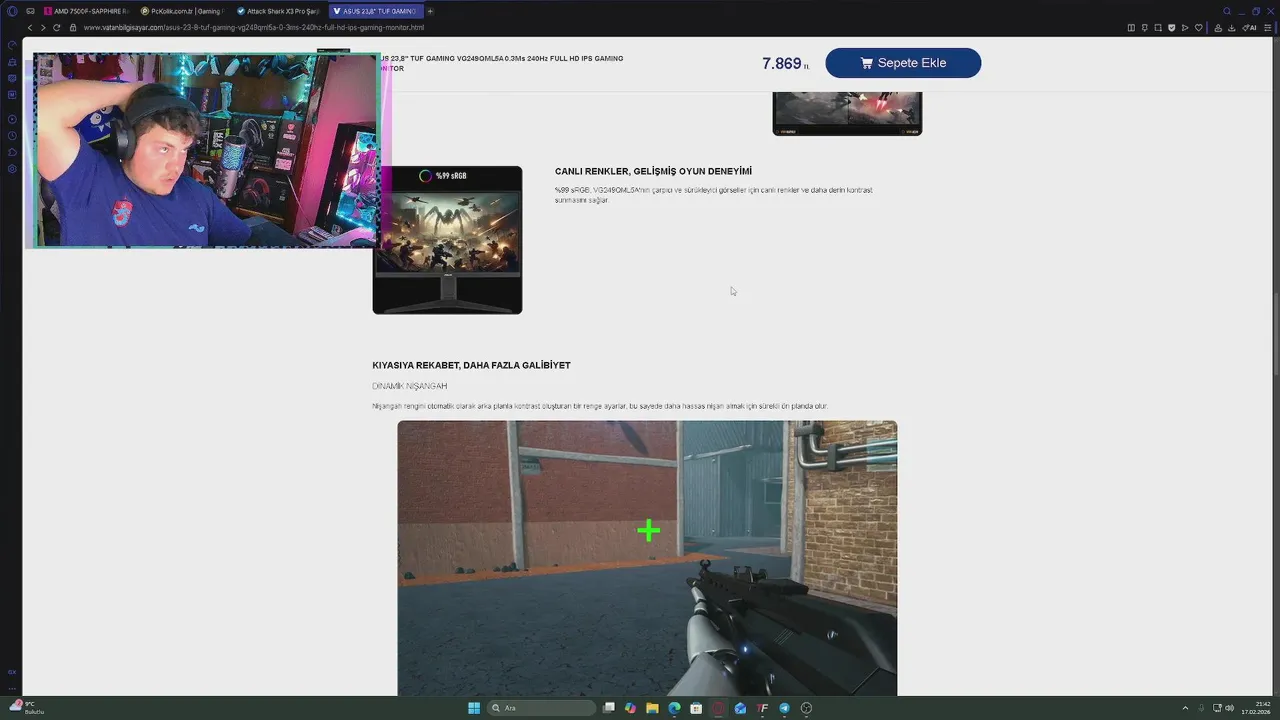Open File Explorer from taskbar

(652, 708)
